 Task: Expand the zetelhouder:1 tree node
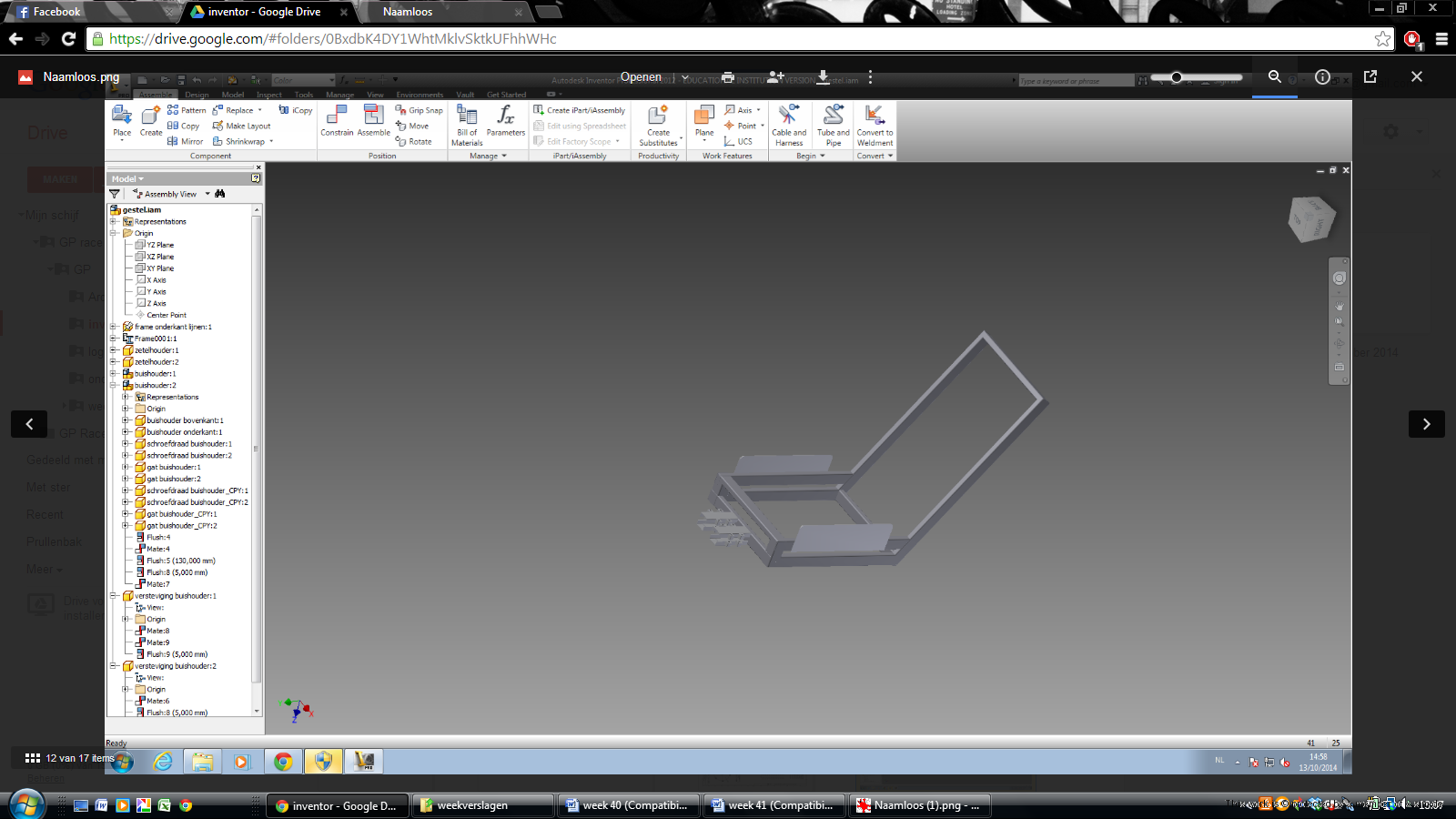(x=114, y=350)
